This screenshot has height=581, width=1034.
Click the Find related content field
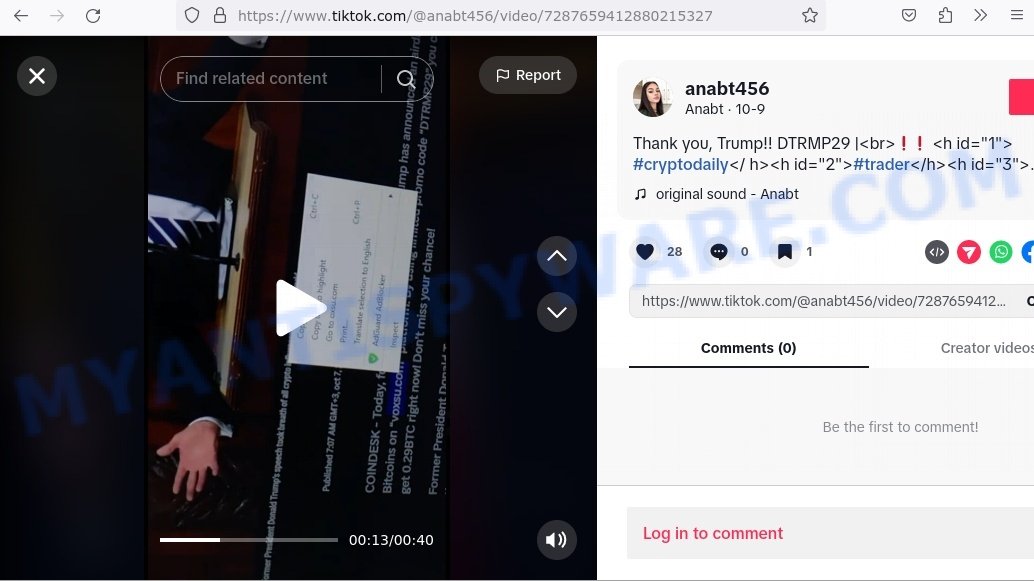click(272, 78)
